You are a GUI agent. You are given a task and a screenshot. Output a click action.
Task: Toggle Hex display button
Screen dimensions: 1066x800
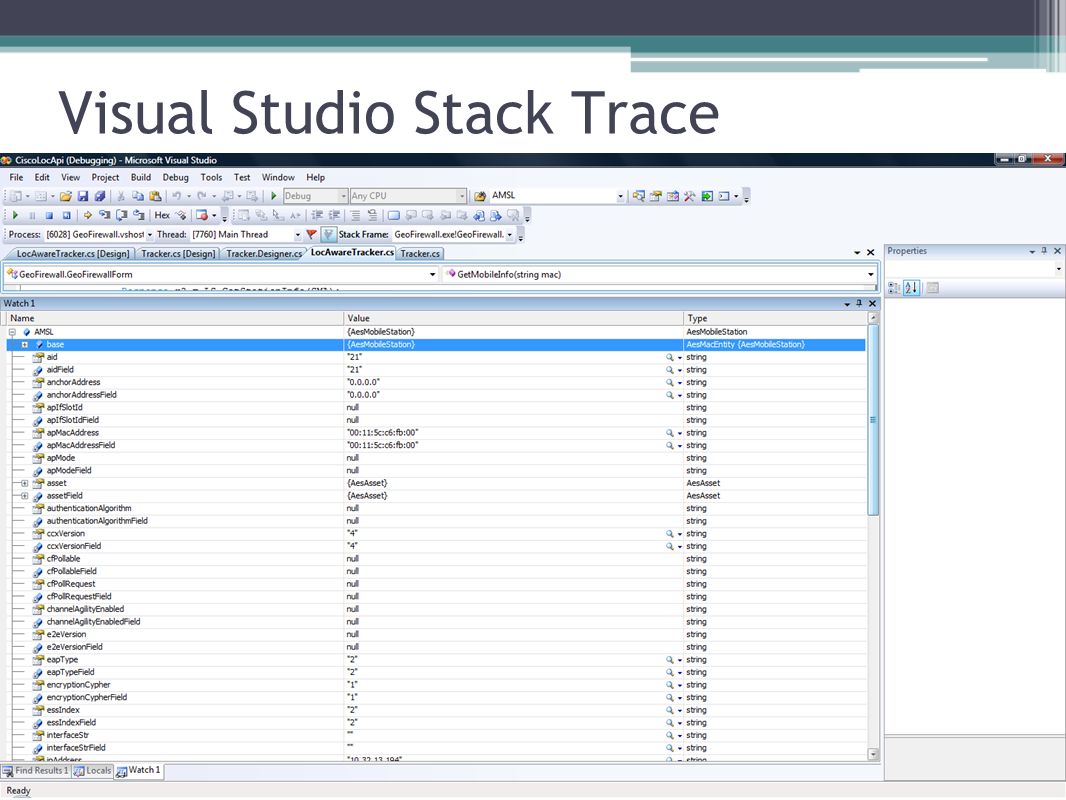[x=162, y=215]
